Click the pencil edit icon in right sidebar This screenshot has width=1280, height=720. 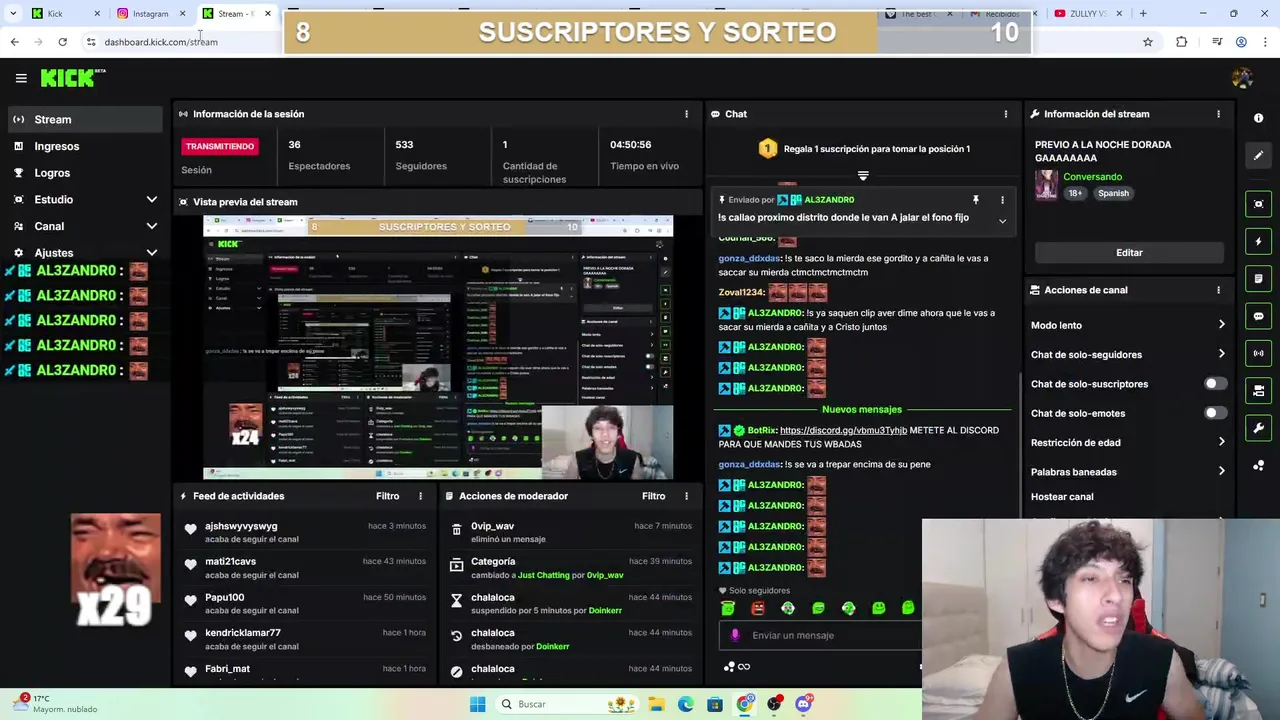(1258, 155)
